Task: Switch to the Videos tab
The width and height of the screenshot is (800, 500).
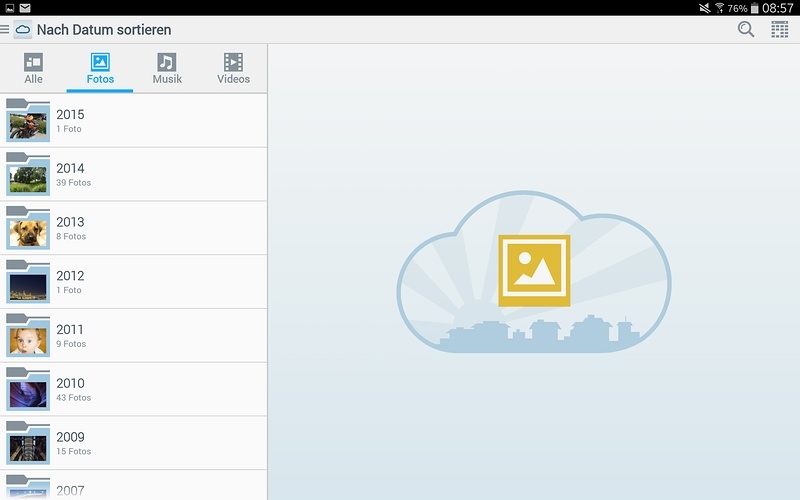Action: point(233,68)
